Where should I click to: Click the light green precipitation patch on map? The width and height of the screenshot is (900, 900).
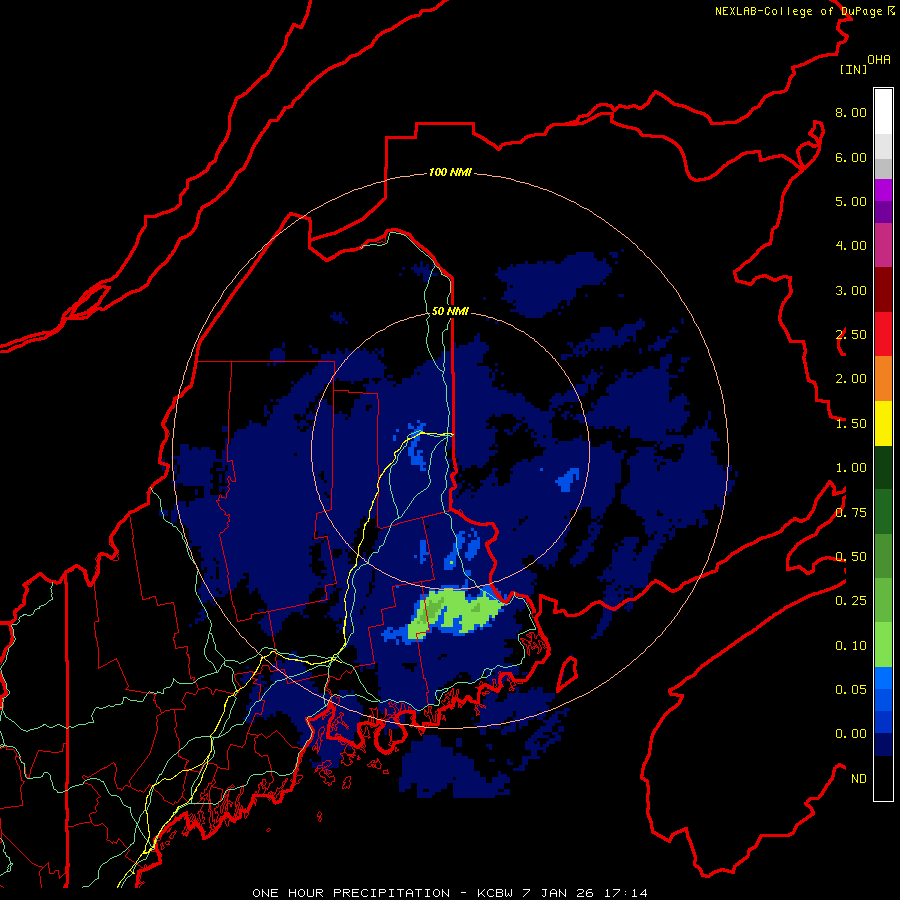coord(456,611)
